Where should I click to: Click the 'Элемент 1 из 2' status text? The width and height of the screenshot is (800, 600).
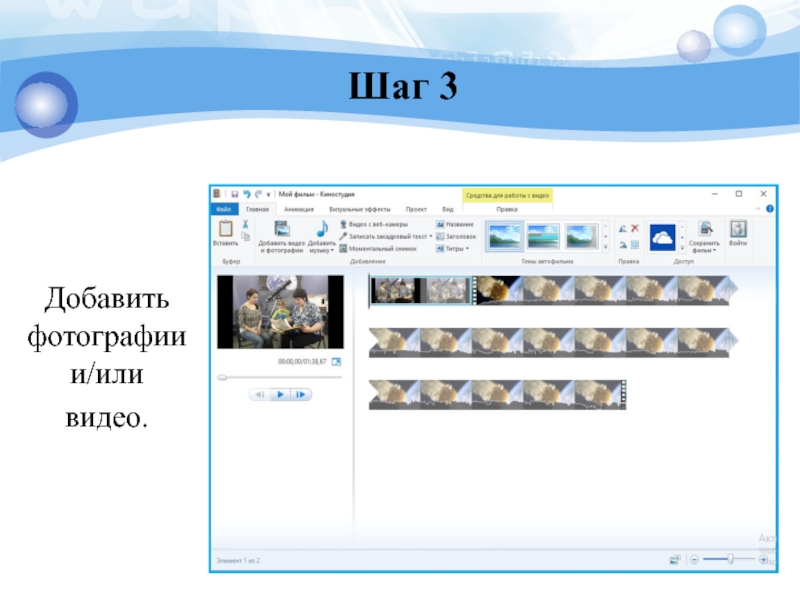tap(238, 560)
